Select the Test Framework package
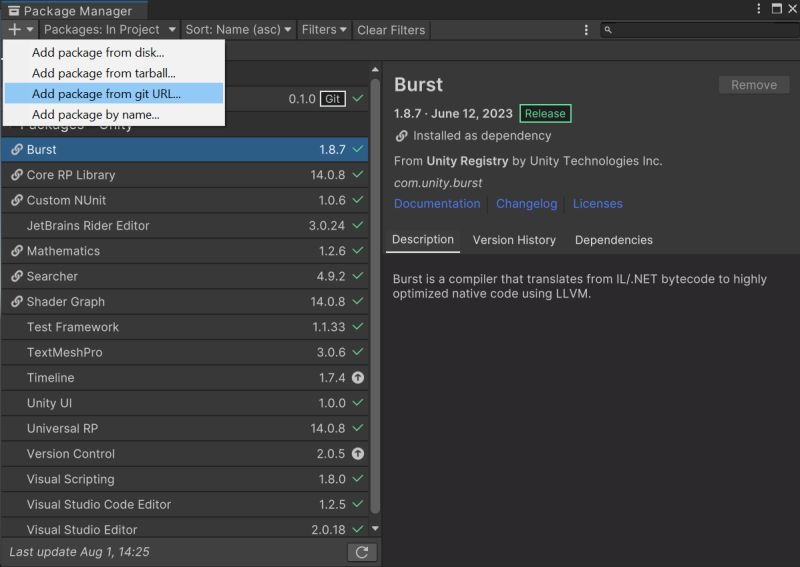The height and width of the screenshot is (567, 800). pos(185,327)
